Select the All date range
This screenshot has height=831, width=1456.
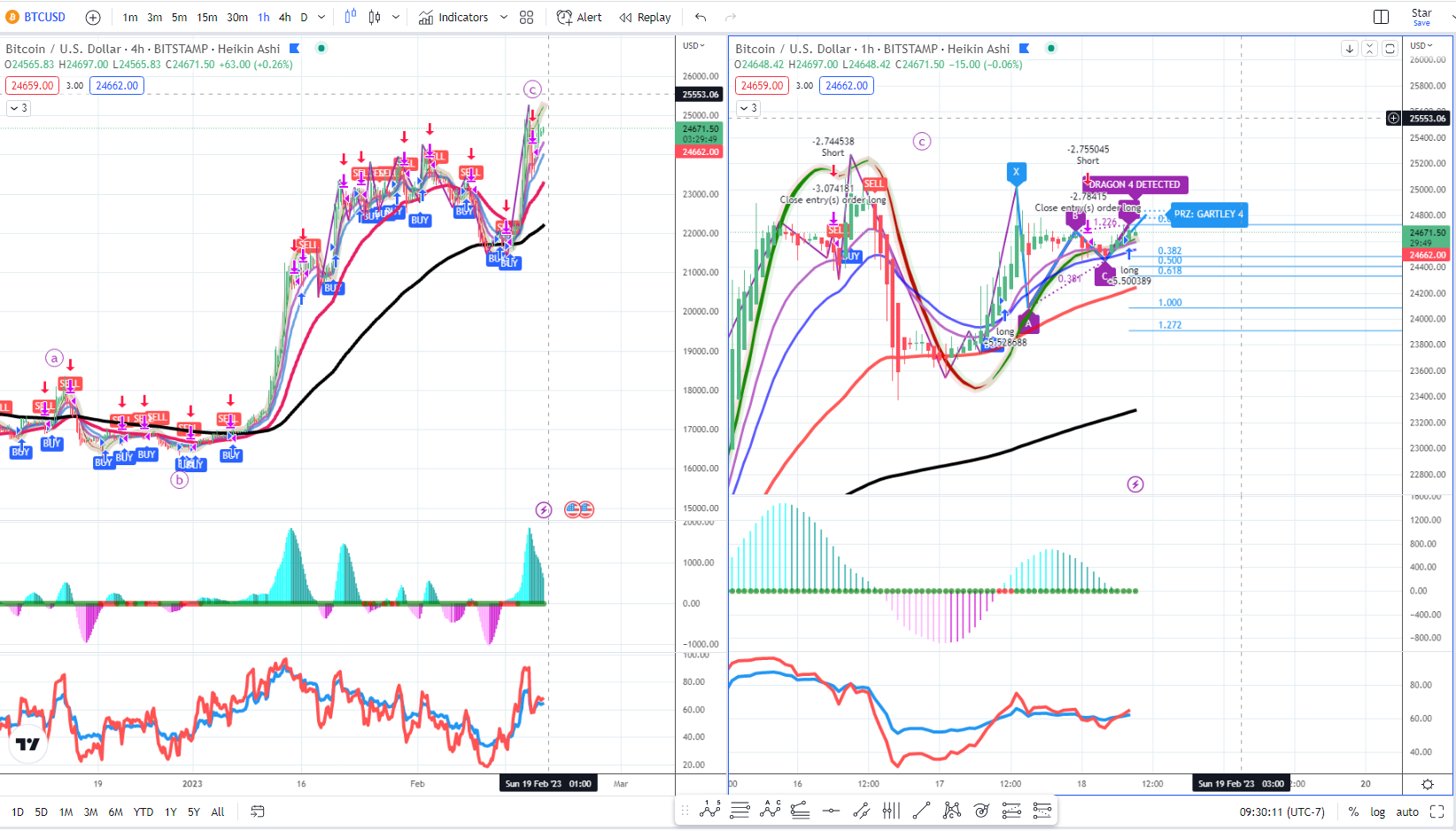click(218, 812)
